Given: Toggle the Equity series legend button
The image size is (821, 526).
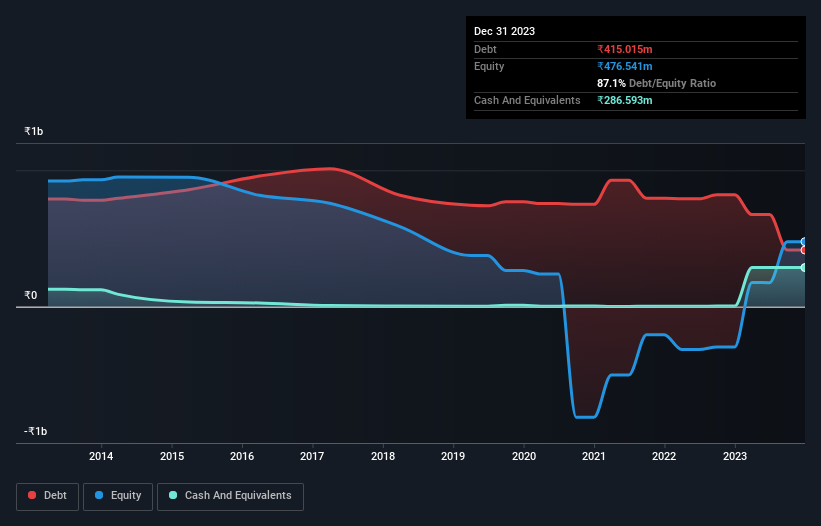Looking at the screenshot, I should [x=118, y=496].
